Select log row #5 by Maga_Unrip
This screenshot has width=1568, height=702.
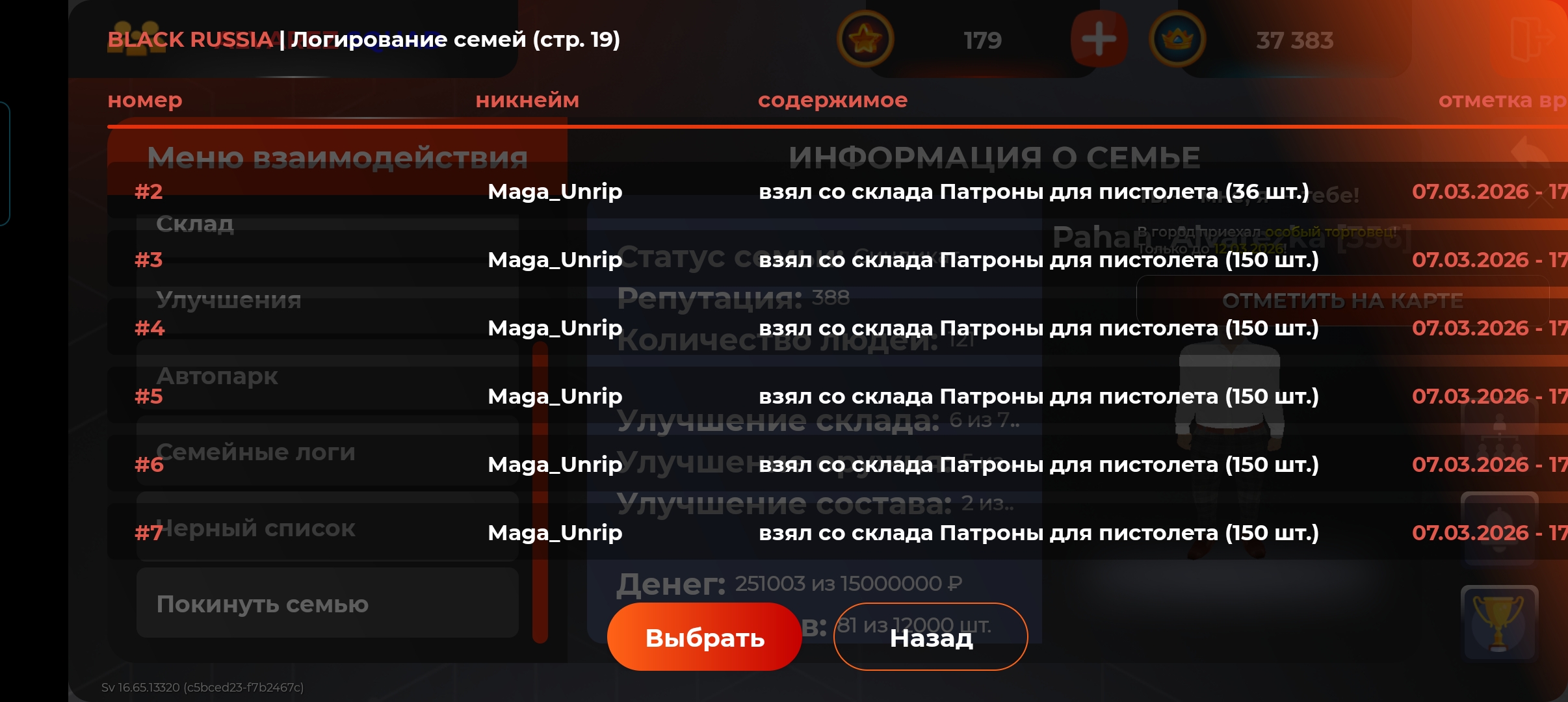click(x=837, y=396)
